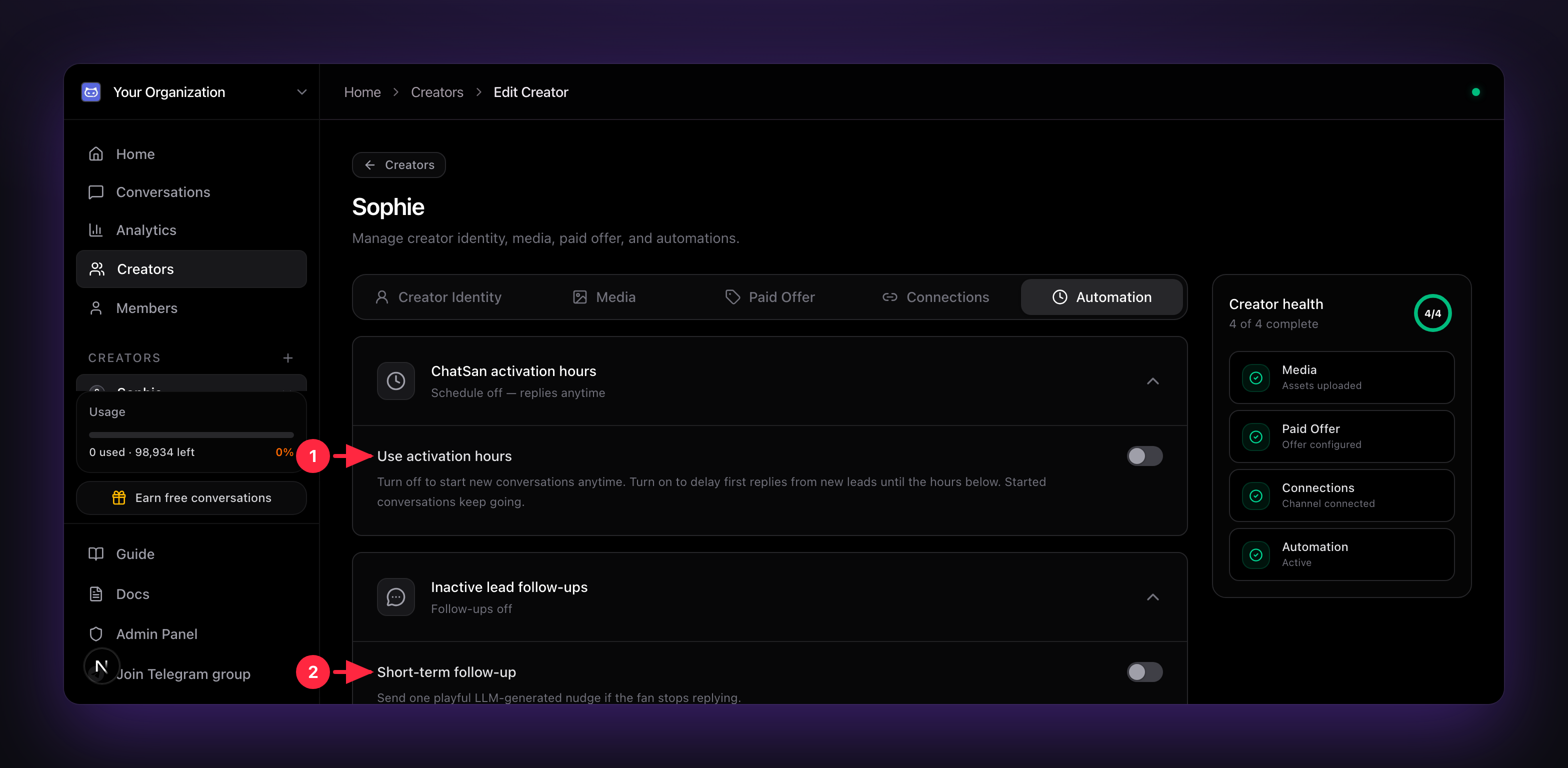Click the organization logo icon
The width and height of the screenshot is (1568, 768).
tap(91, 92)
